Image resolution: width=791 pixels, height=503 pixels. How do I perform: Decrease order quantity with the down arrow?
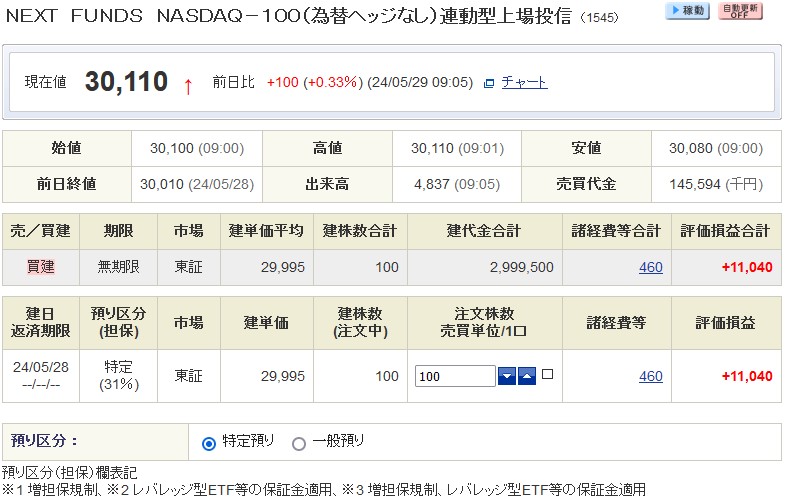(x=507, y=376)
